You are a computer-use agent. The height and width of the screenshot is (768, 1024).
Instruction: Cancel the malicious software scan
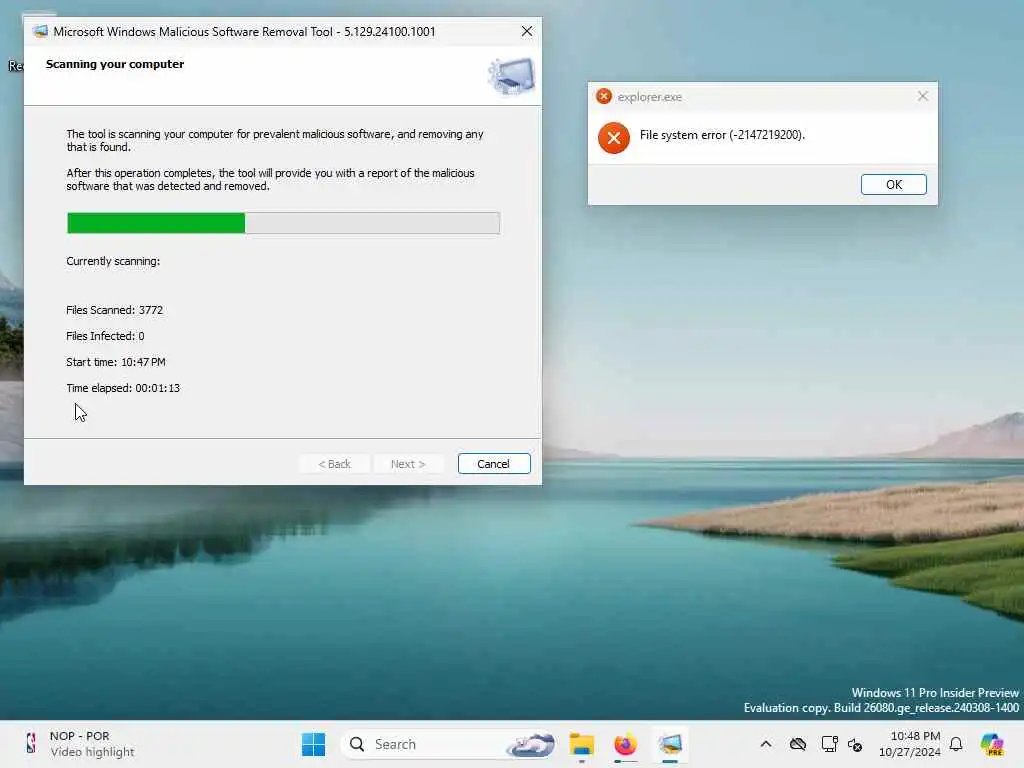click(493, 464)
